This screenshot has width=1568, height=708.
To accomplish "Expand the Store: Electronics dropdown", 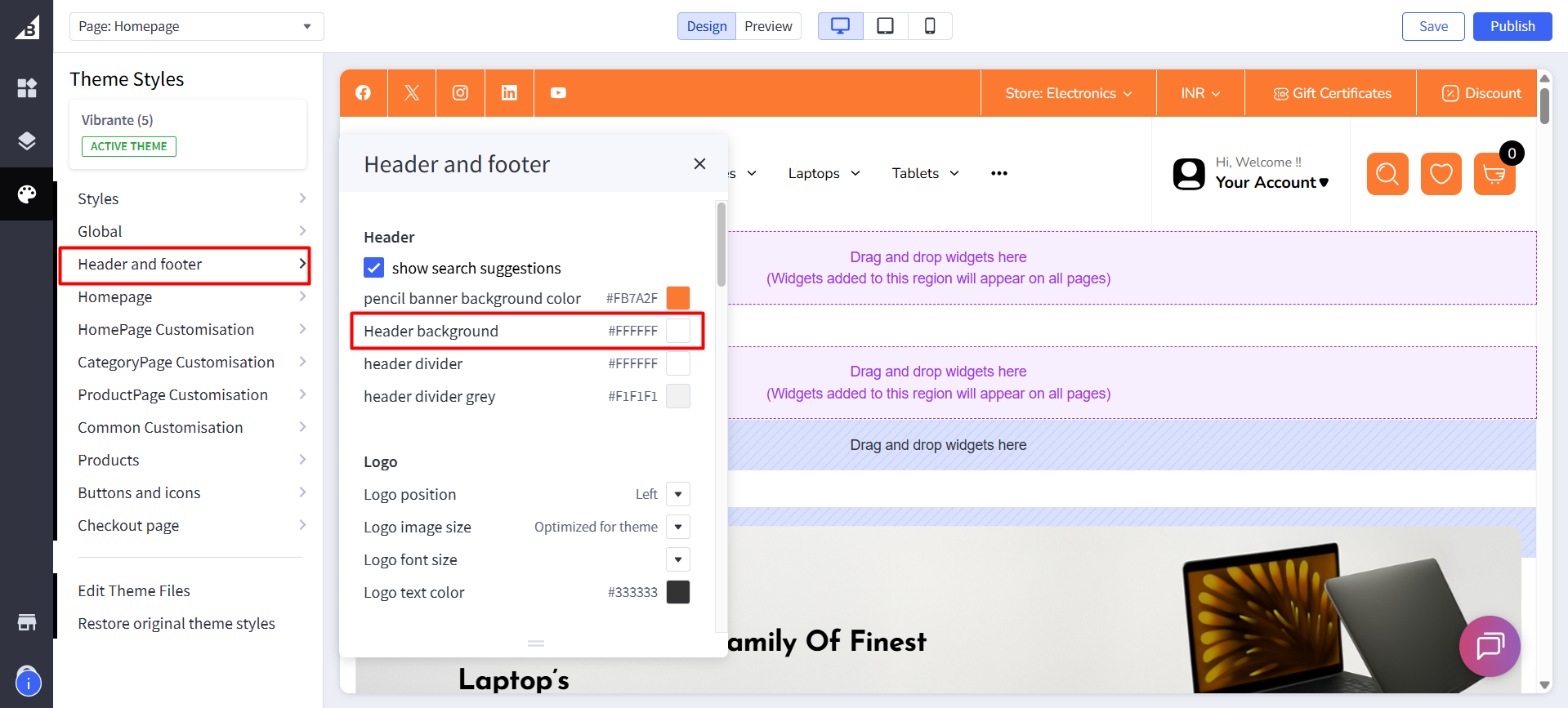I will 1069,93.
